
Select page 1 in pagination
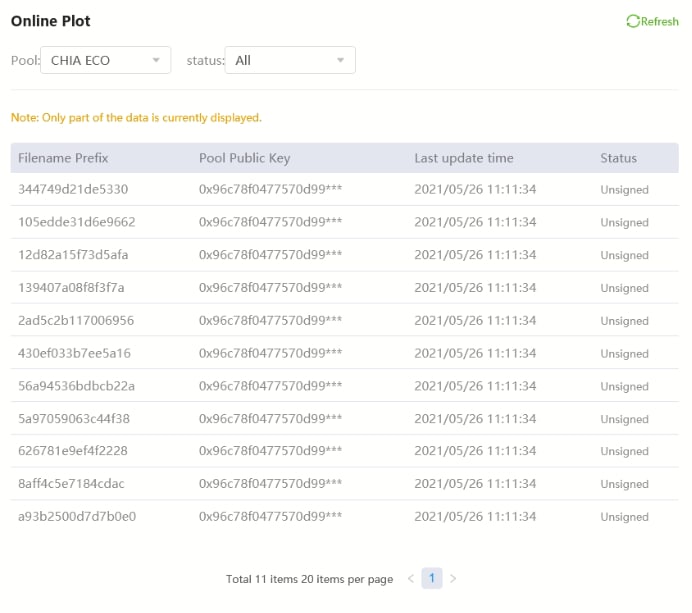click(432, 578)
